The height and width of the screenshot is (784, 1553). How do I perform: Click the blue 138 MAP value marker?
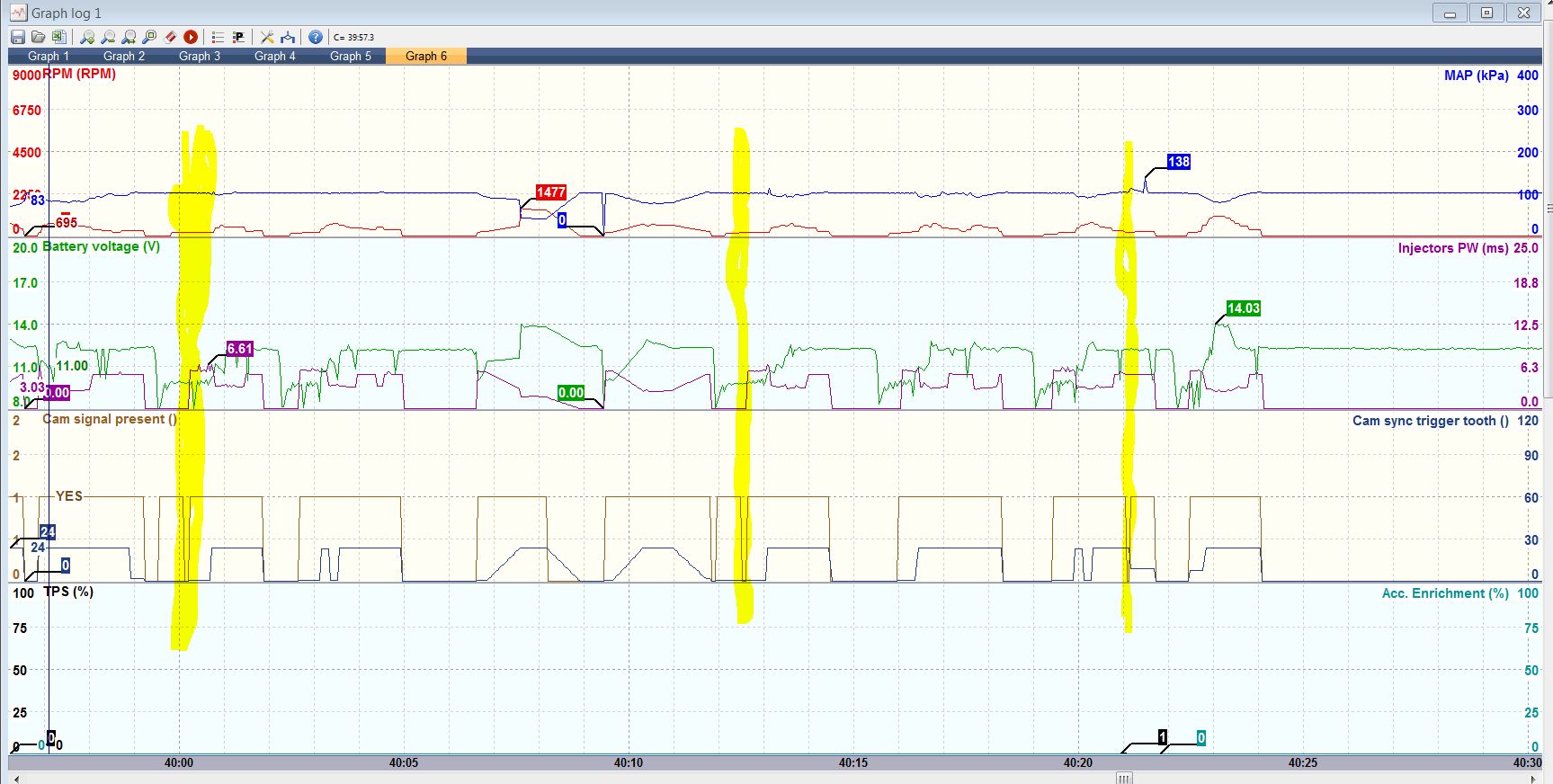[x=1178, y=162]
